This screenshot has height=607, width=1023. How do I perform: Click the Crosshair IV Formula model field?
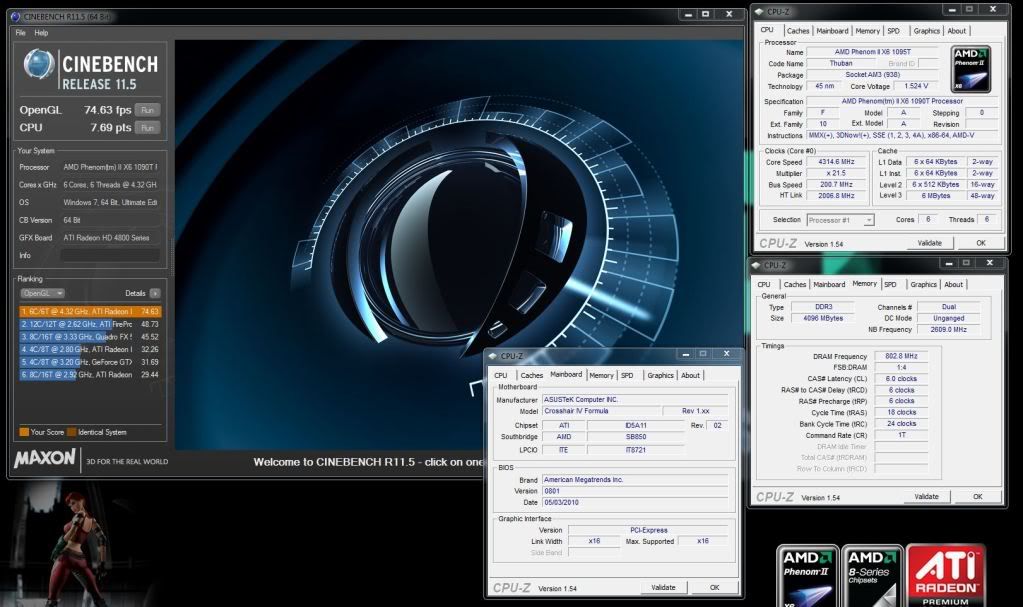tap(601, 411)
